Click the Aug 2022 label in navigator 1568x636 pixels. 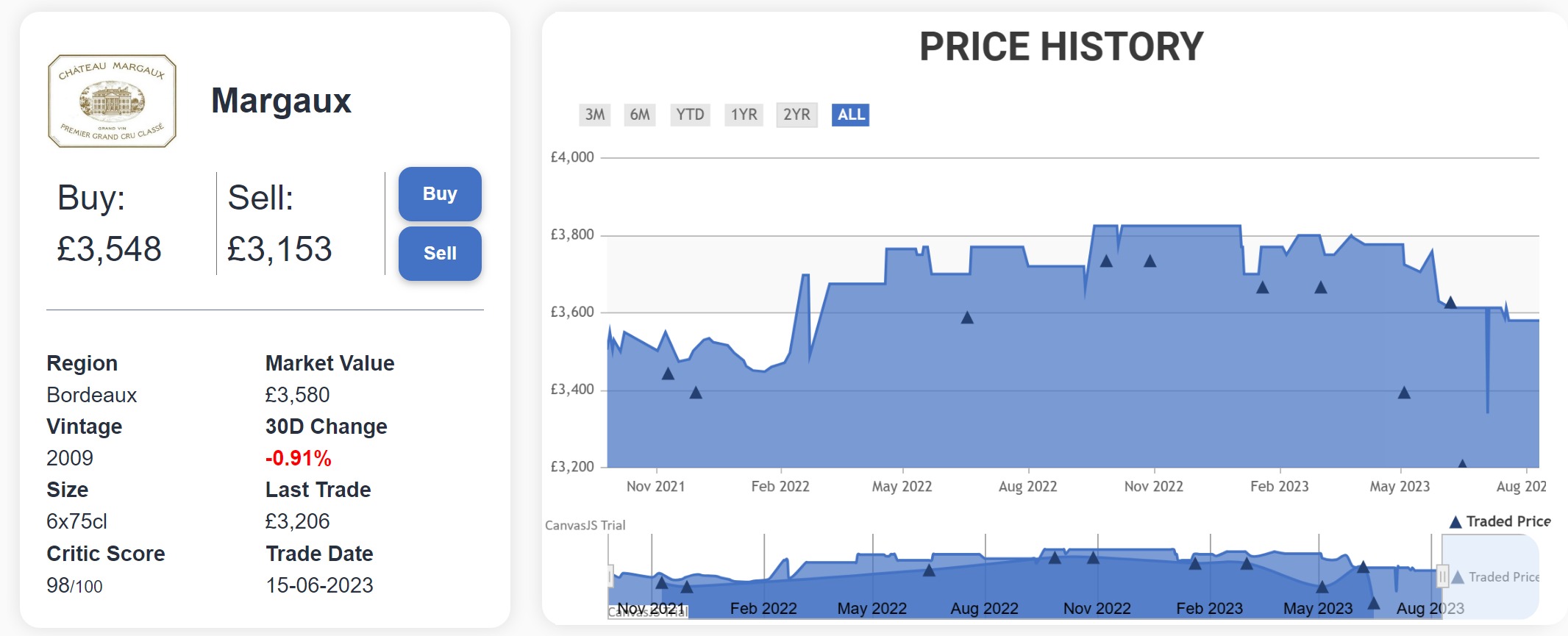click(x=984, y=608)
